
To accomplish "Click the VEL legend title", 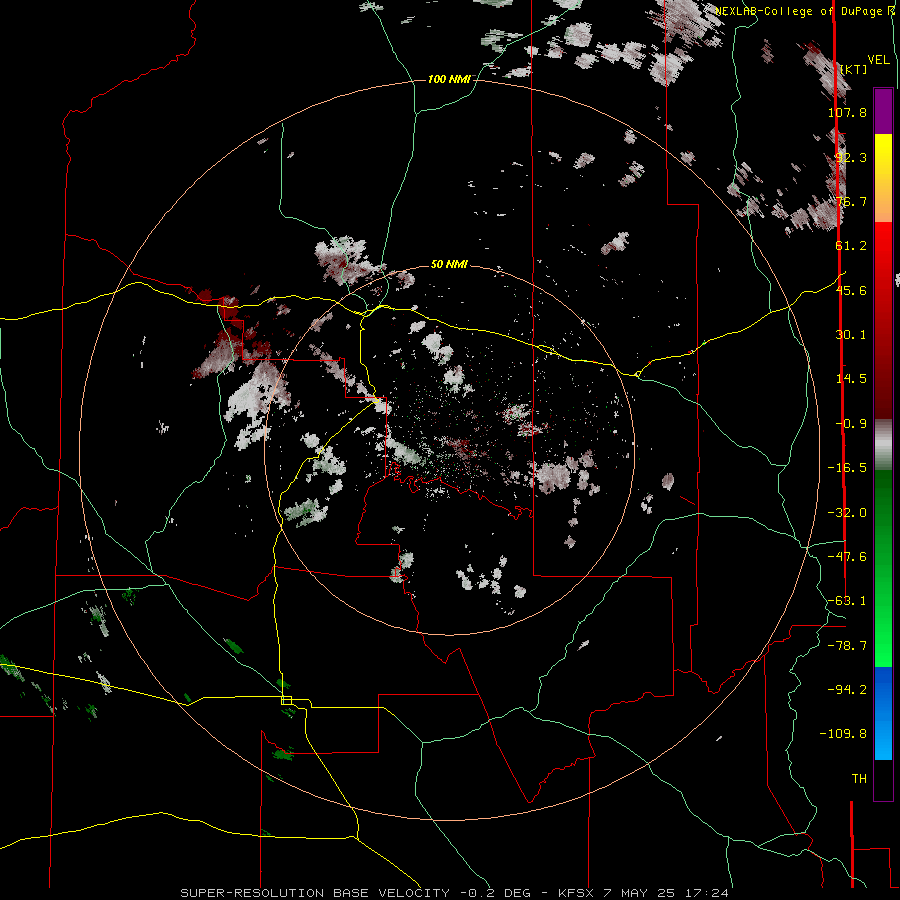I will point(878,60).
